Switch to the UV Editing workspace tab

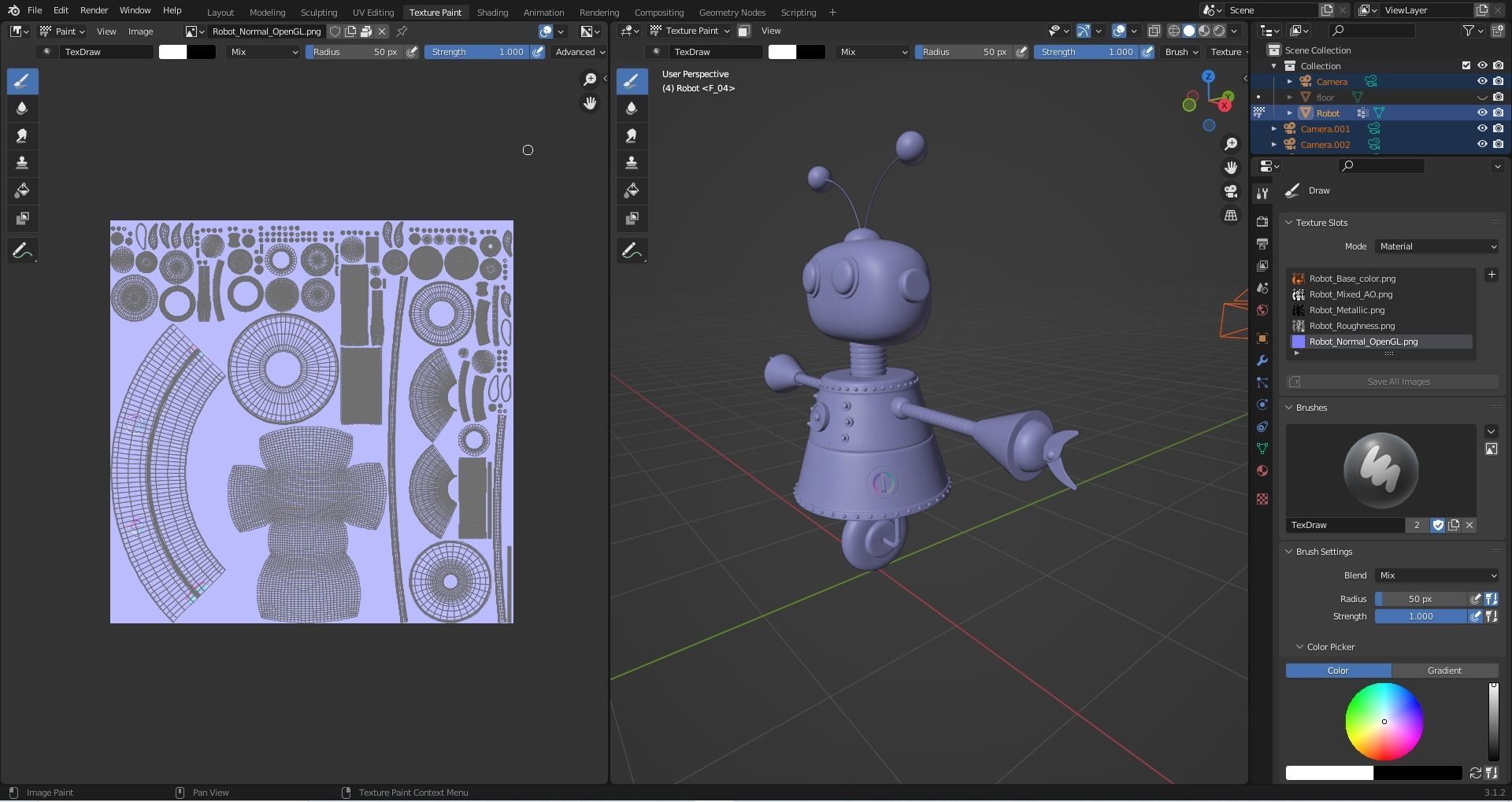coord(373,12)
